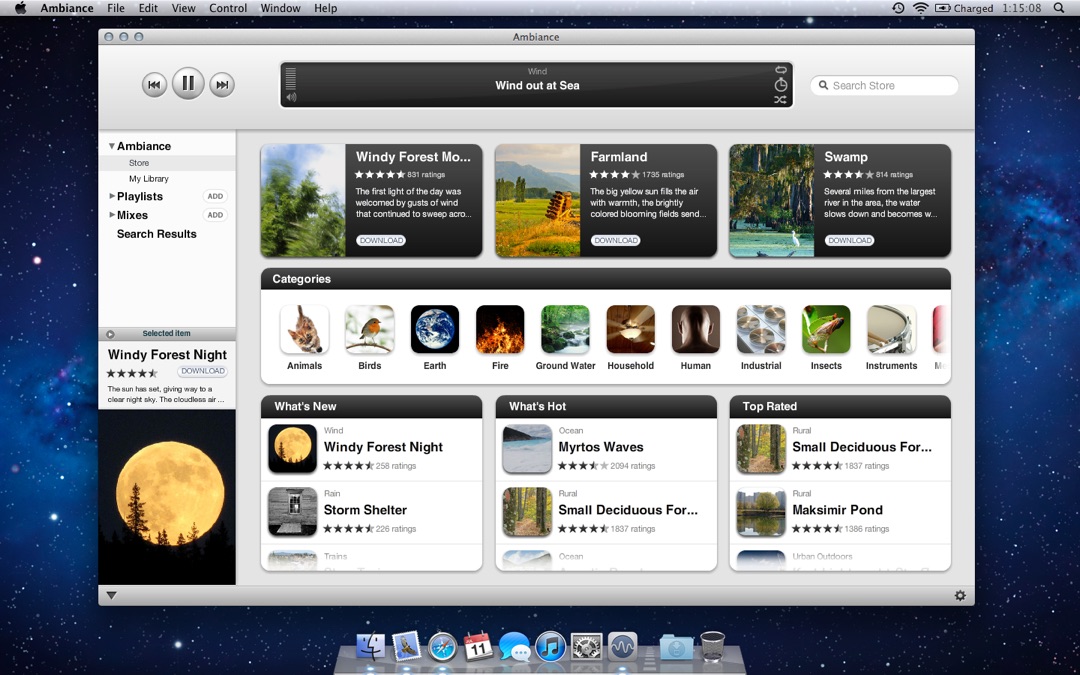Skip to the next track
This screenshot has height=675, width=1080.
tap(222, 85)
